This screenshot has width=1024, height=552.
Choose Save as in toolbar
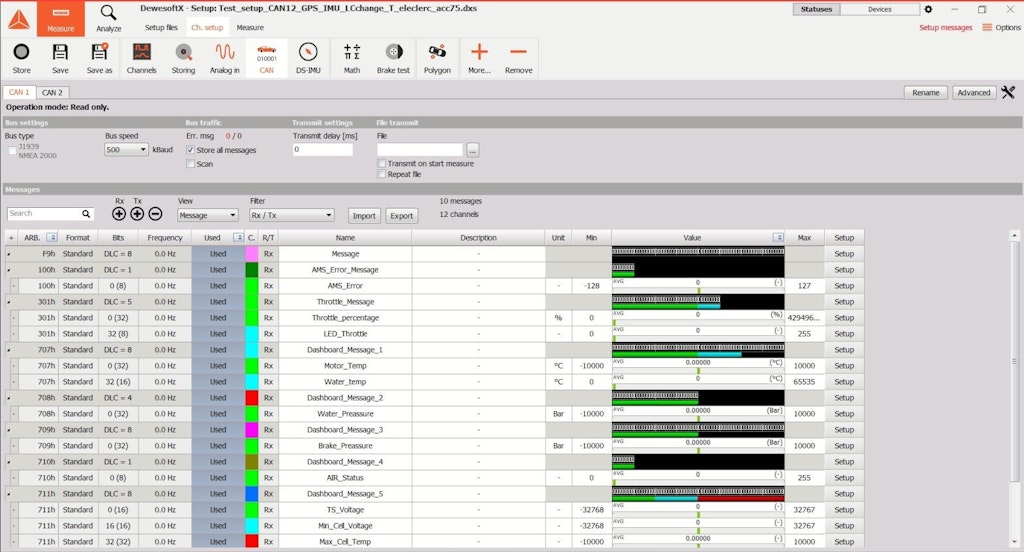tap(99, 58)
